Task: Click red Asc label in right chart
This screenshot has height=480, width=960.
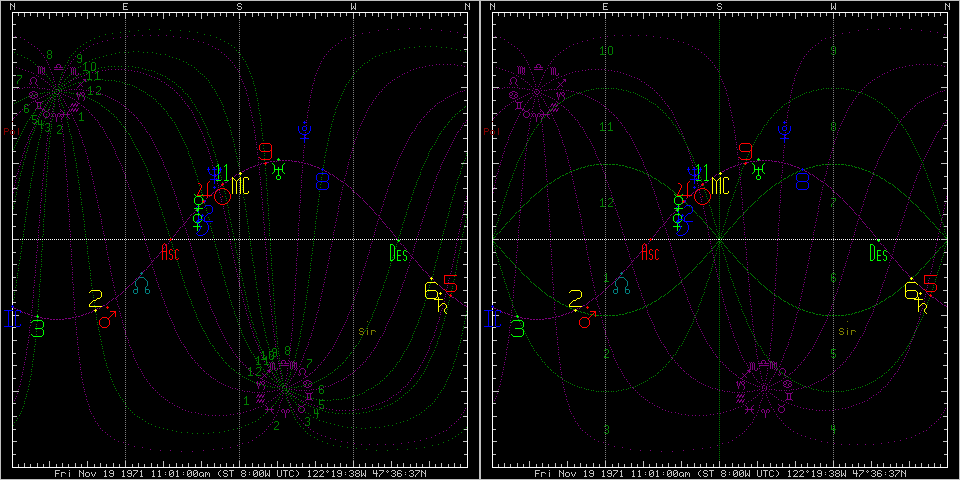Action: 650,252
